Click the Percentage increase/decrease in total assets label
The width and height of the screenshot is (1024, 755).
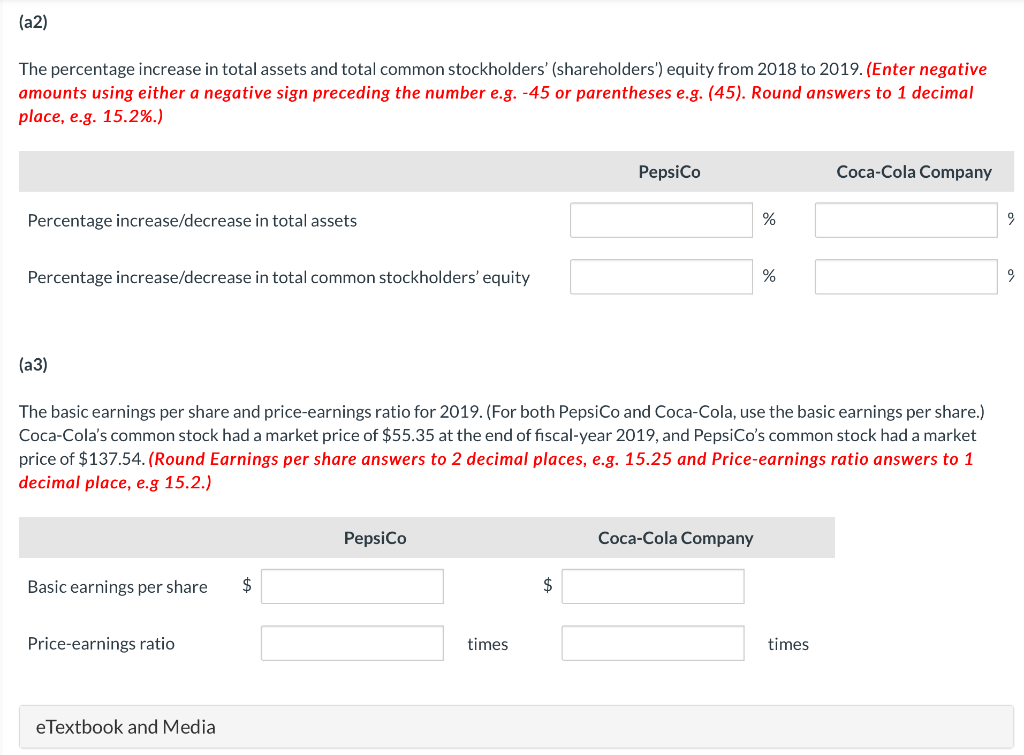coord(193,220)
